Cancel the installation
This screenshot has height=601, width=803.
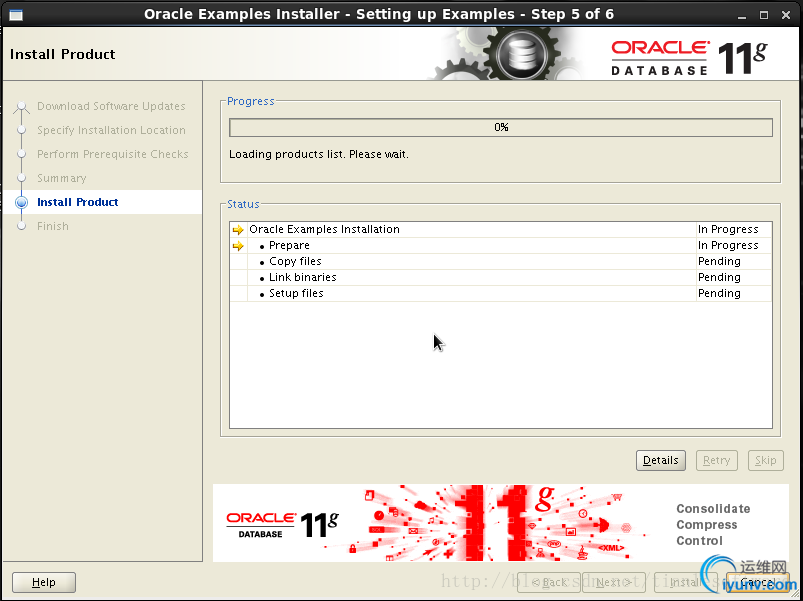click(757, 582)
